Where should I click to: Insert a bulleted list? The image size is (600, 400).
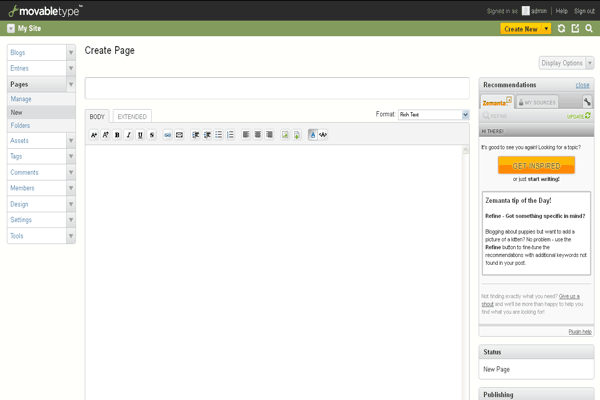218,135
